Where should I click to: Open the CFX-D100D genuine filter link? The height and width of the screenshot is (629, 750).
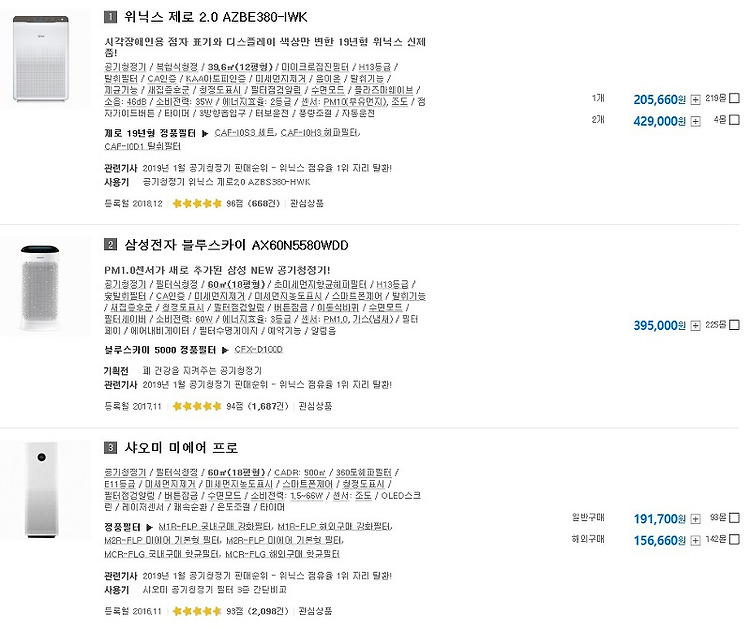point(258,350)
